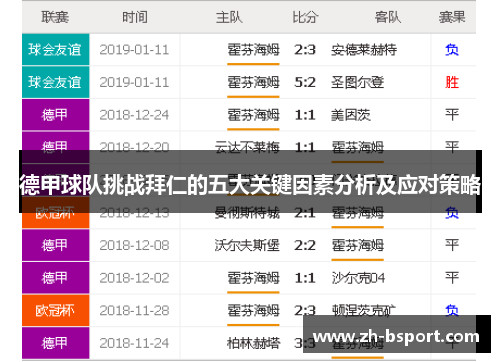The height and width of the screenshot is (362, 500).
Task: Select the 欧冠杯 tag dated 2018-11-28
Action: 55,310
